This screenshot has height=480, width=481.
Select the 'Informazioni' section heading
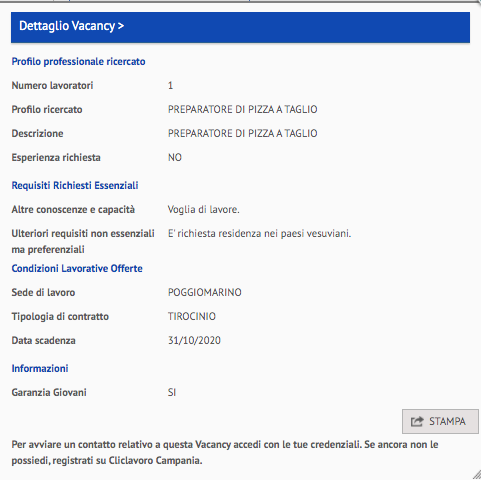[x=40, y=368]
